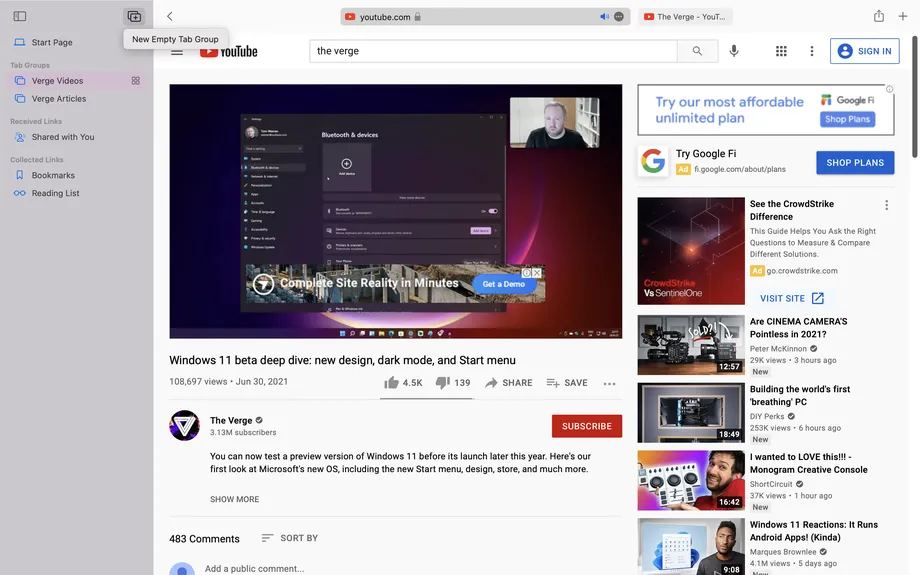Select Verge Articles tab group
This screenshot has height=575, width=920.
58,99
